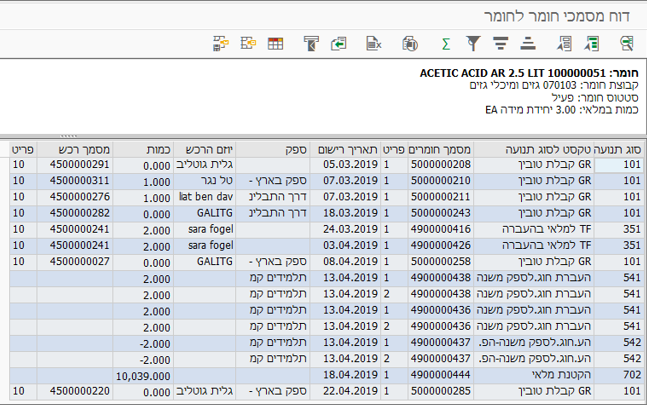Click the report title 'דוח מסמכי חומר לחומר'

pos(557,16)
